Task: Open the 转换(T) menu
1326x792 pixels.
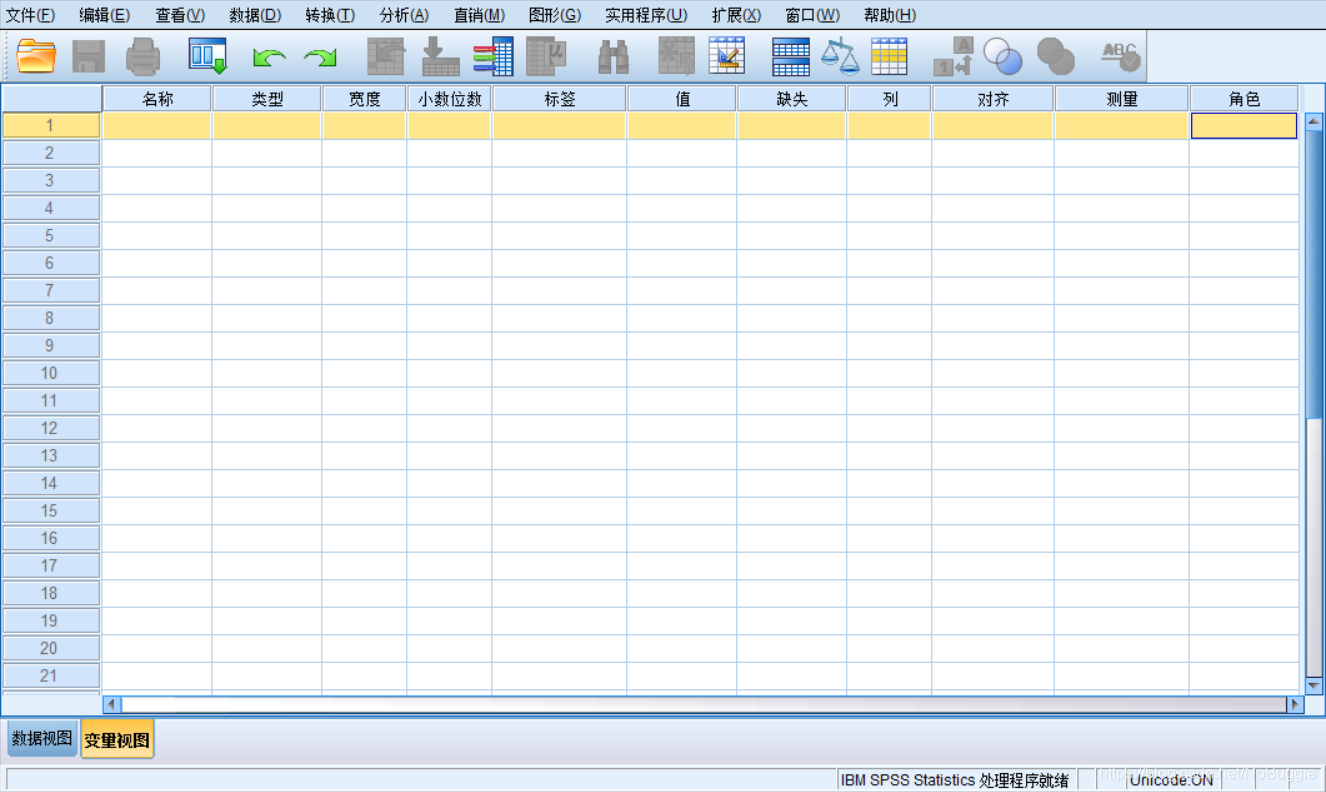Action: (x=330, y=15)
